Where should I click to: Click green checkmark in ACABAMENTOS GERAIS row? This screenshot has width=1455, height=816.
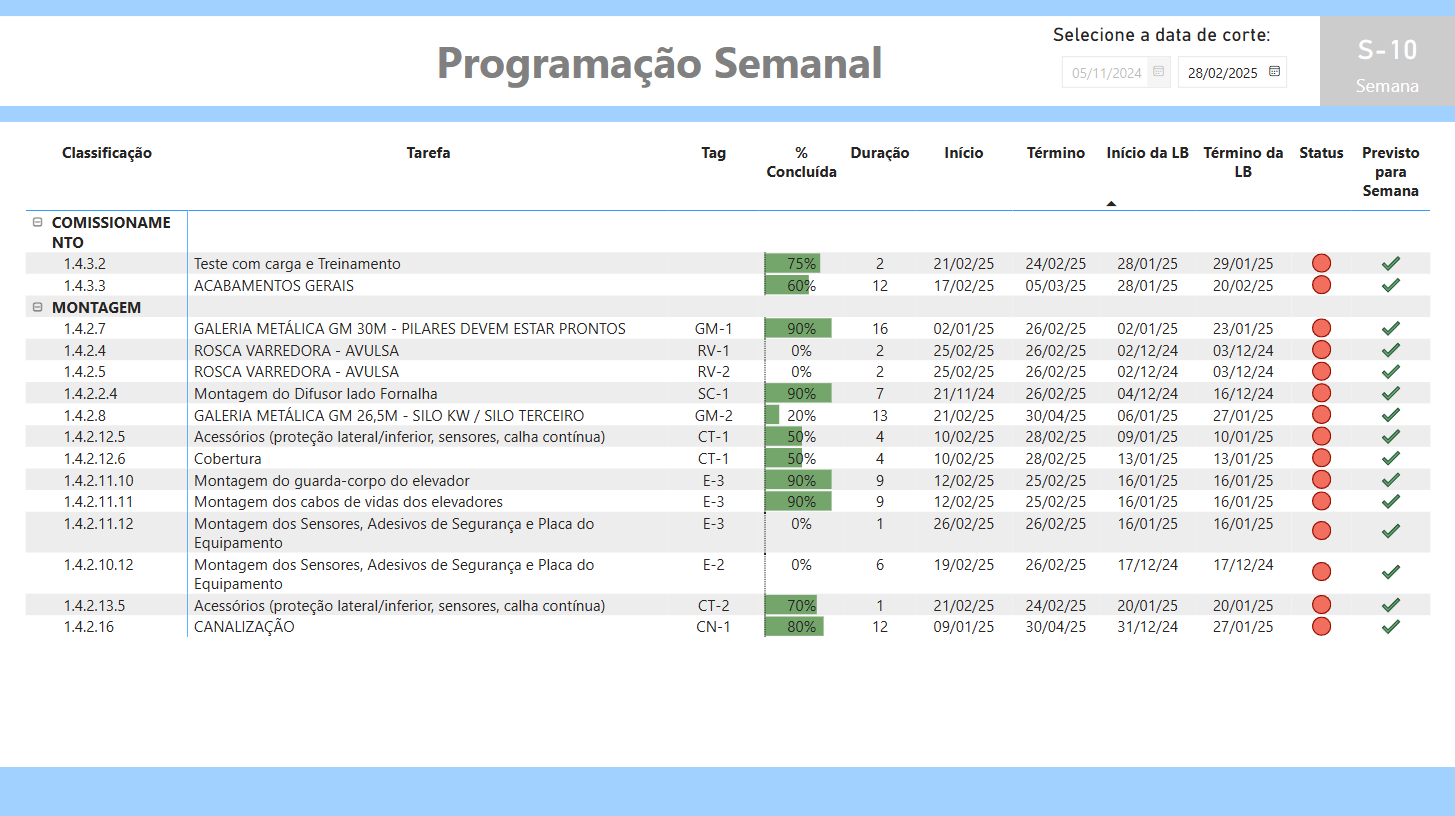(x=1390, y=285)
